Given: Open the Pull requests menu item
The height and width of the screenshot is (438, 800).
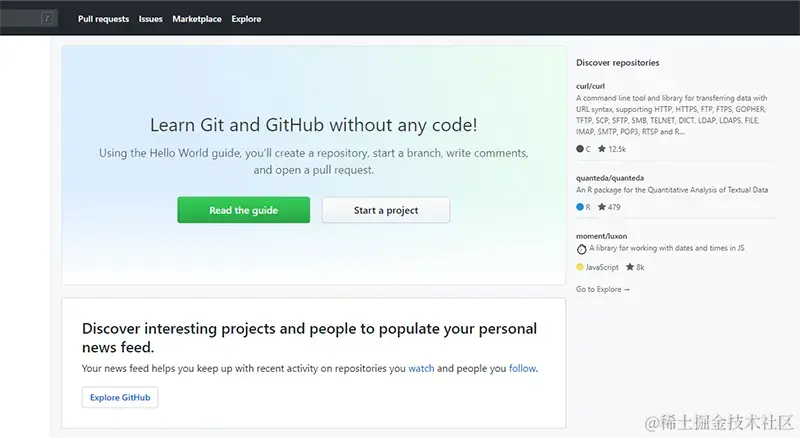Looking at the screenshot, I should click(104, 19).
